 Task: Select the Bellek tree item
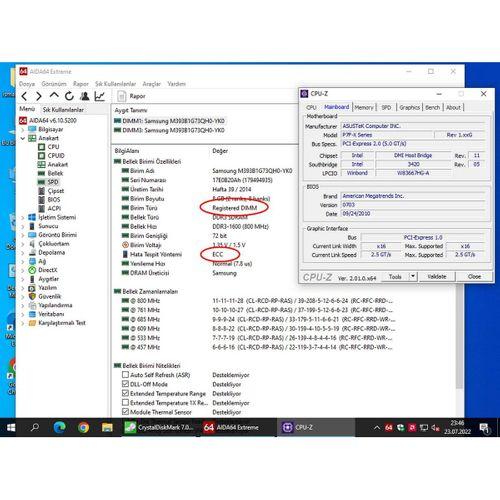55,173
